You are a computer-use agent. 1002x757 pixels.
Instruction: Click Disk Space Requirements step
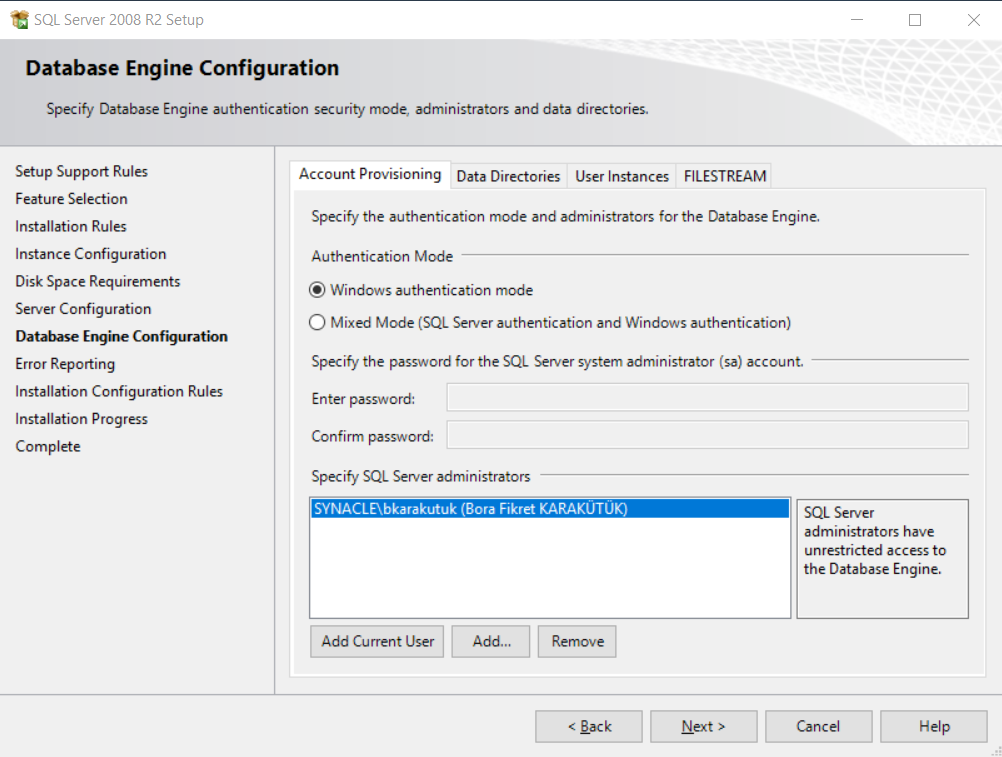click(97, 281)
